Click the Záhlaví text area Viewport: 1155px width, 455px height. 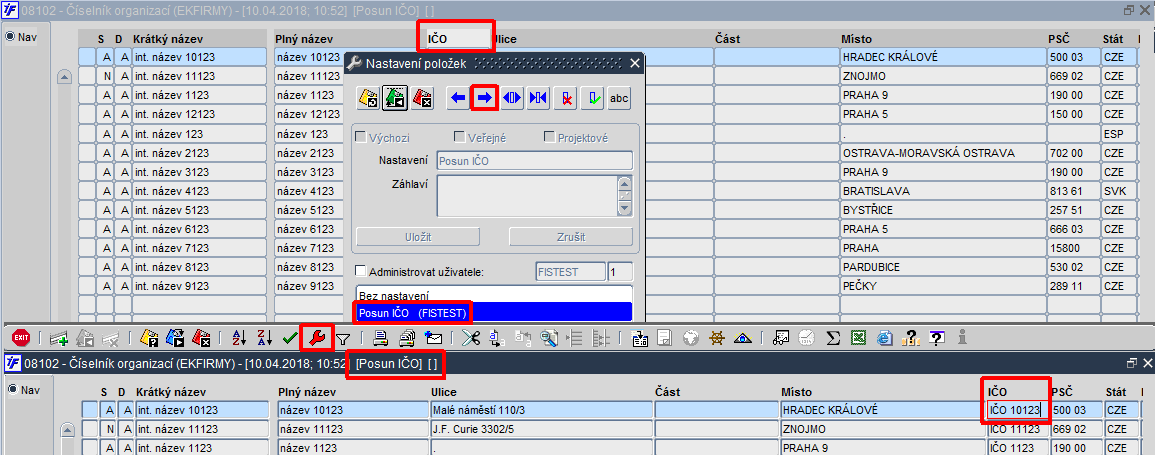point(527,196)
